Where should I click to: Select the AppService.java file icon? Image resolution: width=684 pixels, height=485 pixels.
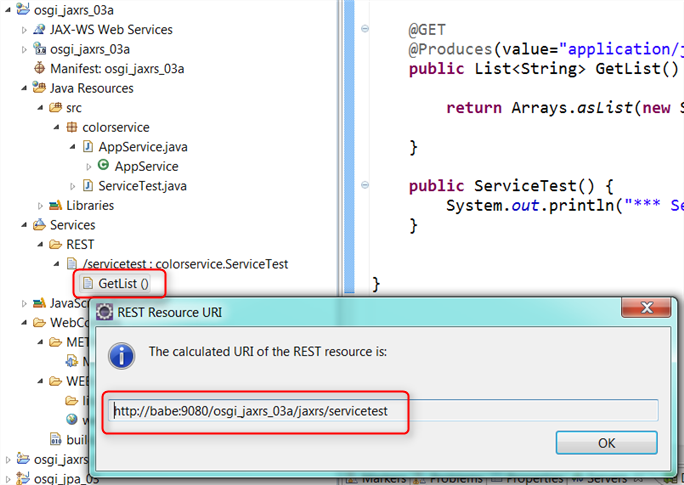88,147
